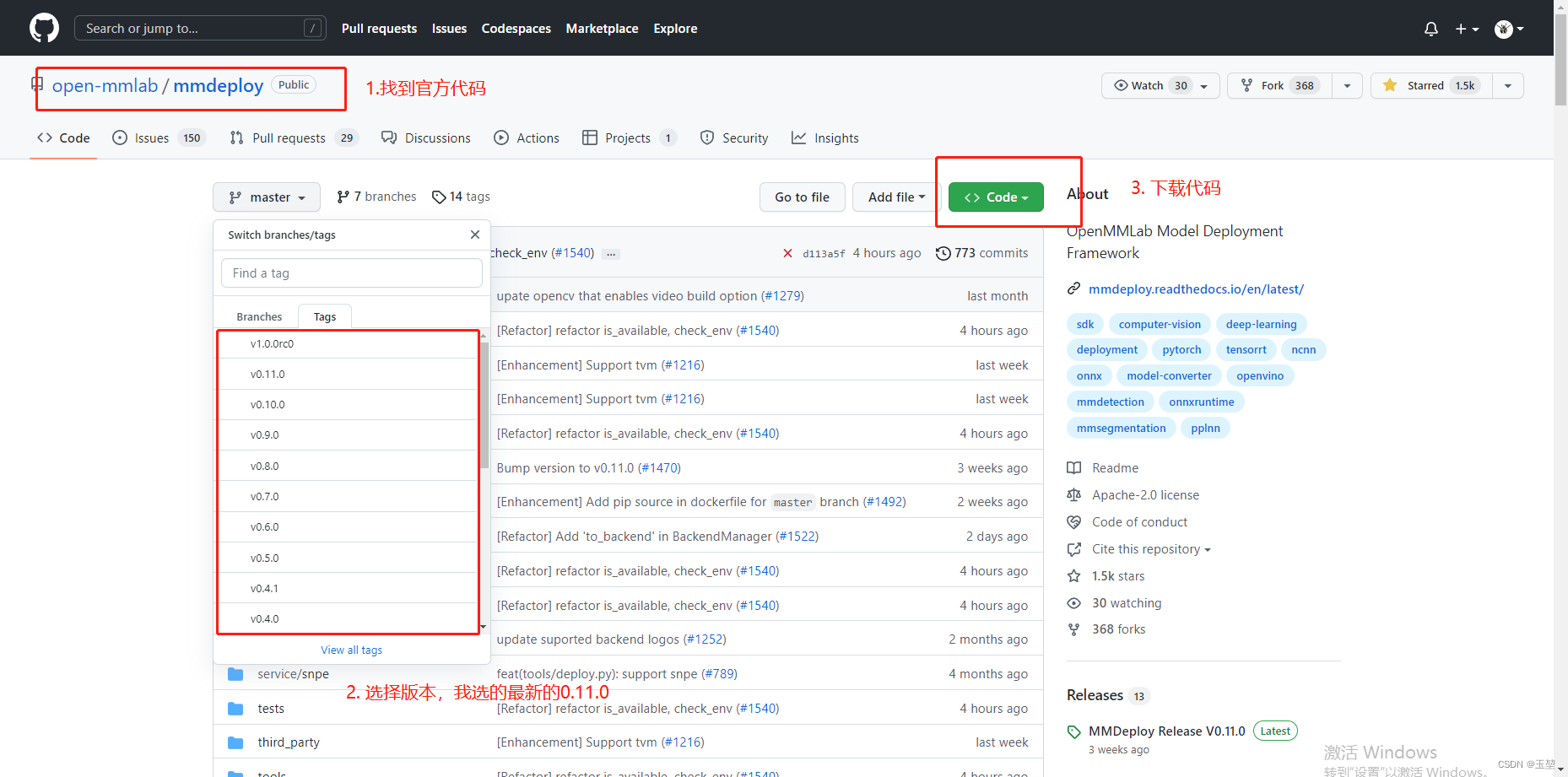Screen dimensions: 1568x777
Task: Open Apache-2.0 license link
Action: point(1145,494)
